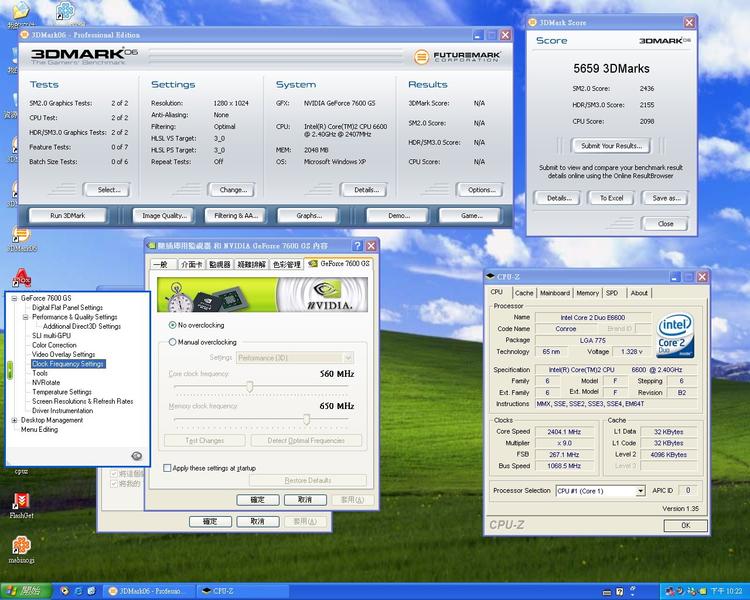Switch to the Mainboard tab in CPU-Z

pos(555,293)
